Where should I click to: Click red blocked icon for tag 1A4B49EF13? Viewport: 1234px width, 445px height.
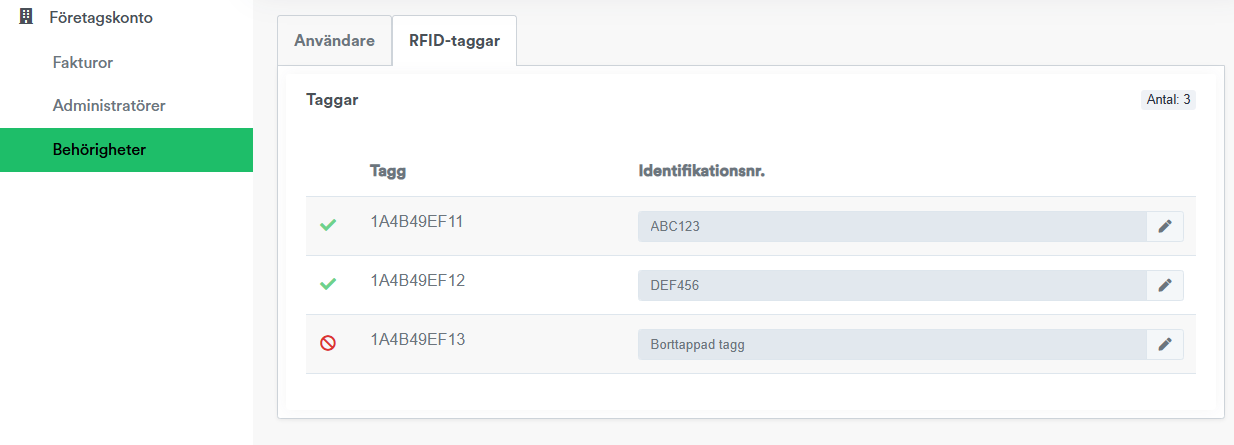click(328, 343)
